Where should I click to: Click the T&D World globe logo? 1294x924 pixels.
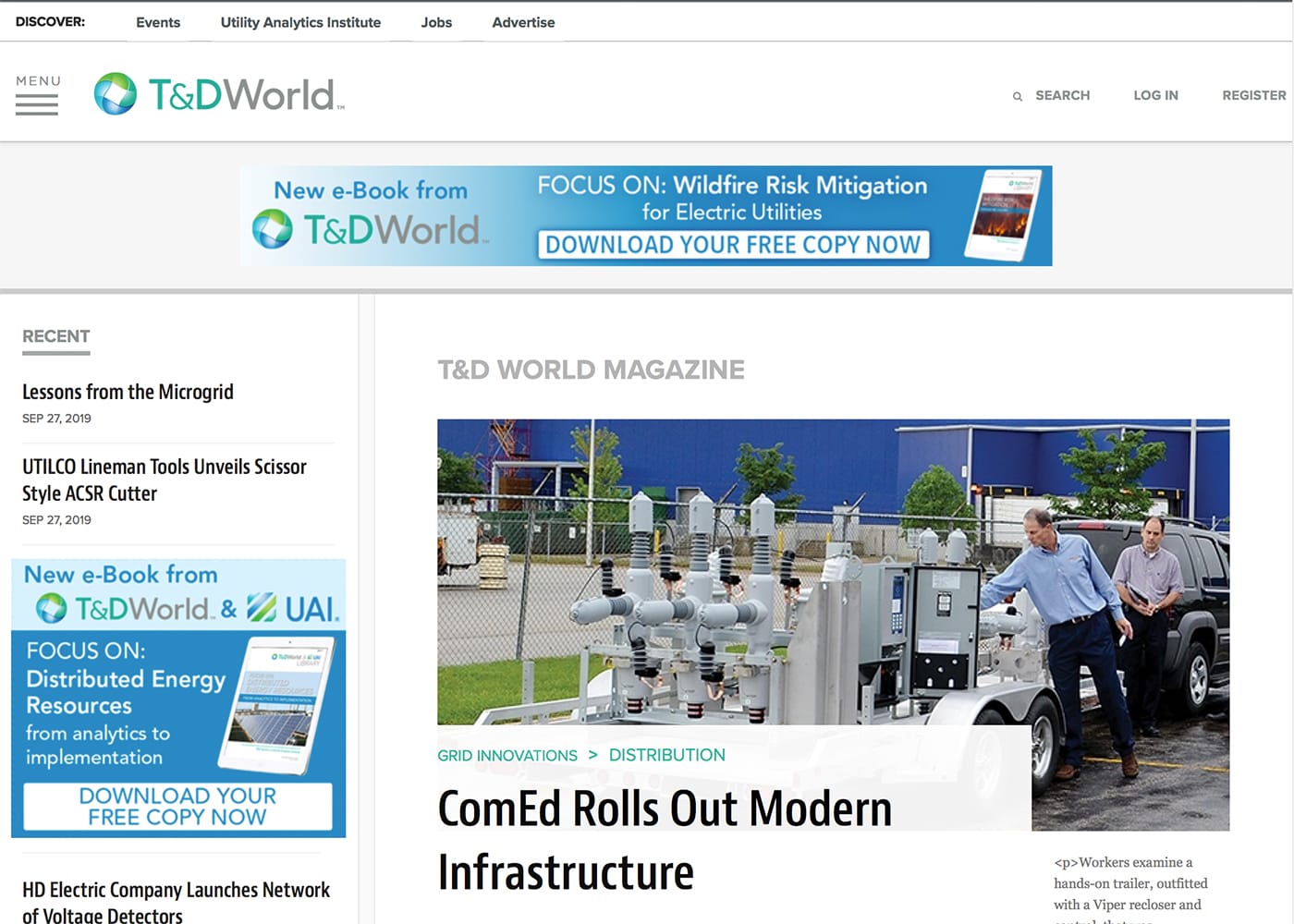tap(116, 94)
